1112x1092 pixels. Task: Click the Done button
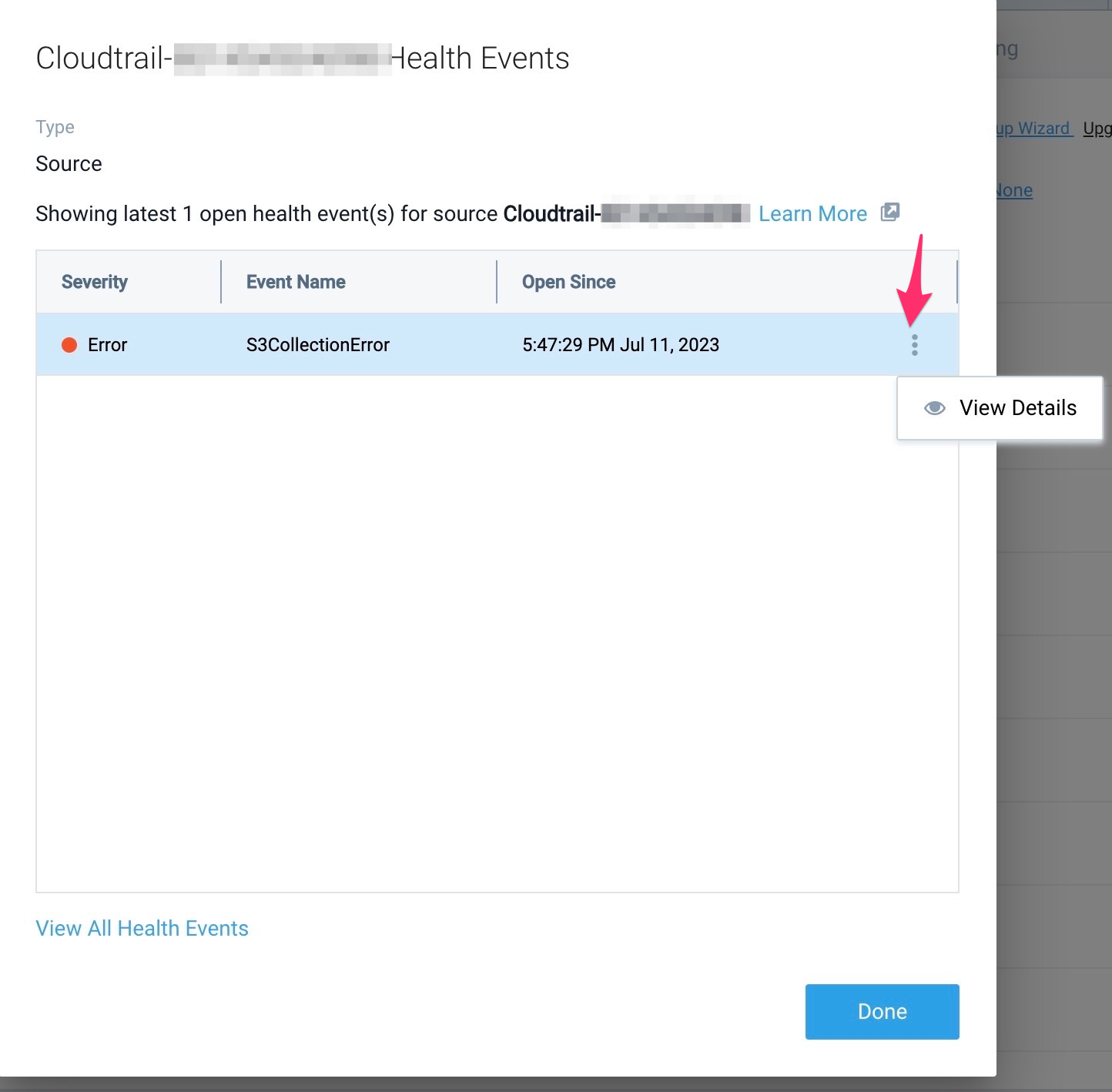click(x=882, y=1011)
